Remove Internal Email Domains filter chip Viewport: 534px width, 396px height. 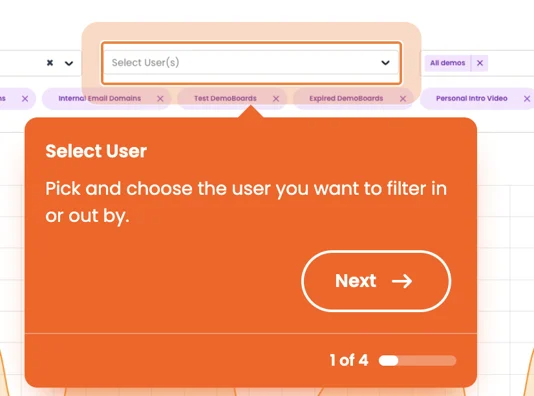pyautogui.click(x=160, y=99)
